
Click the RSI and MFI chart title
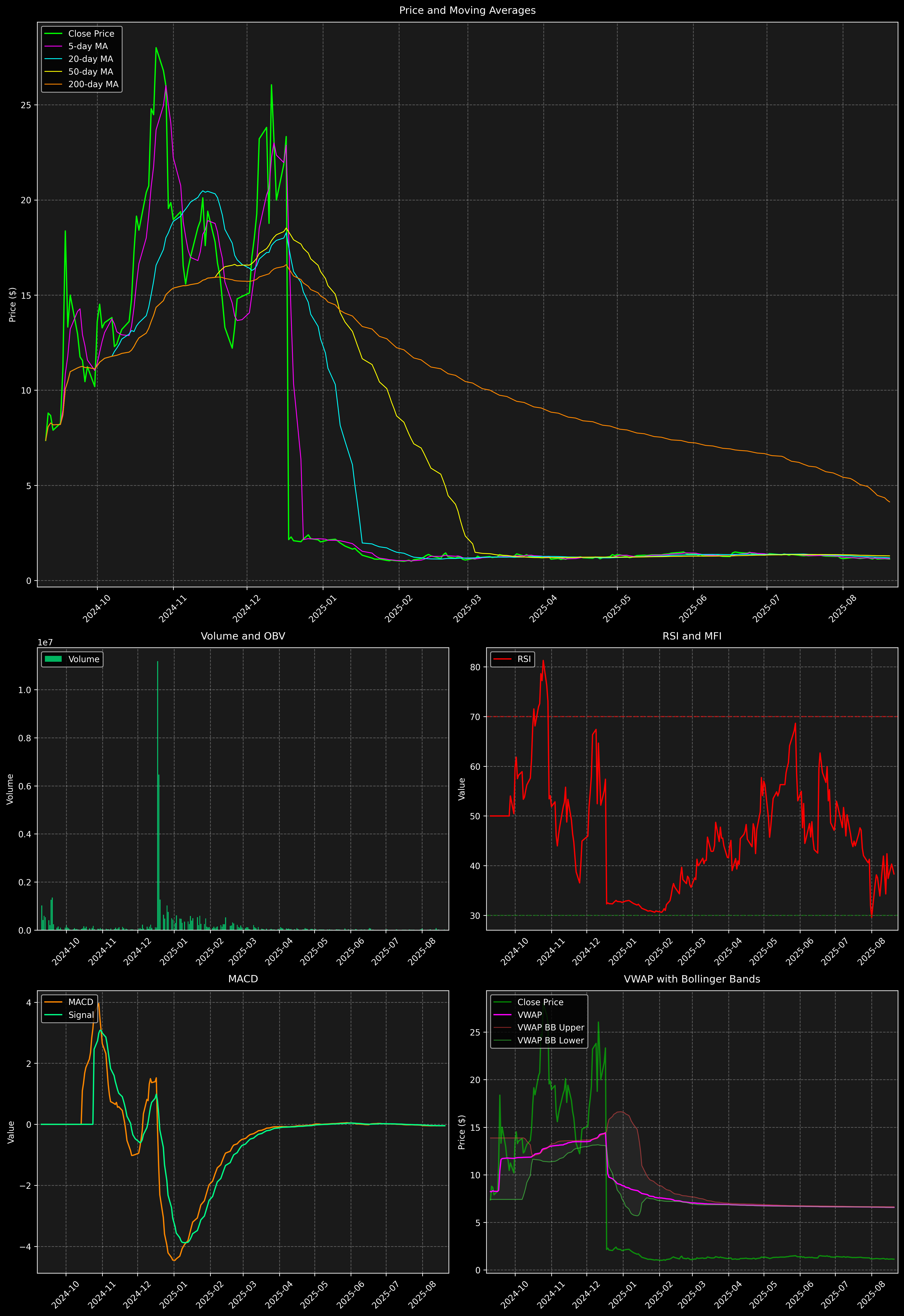692,636
